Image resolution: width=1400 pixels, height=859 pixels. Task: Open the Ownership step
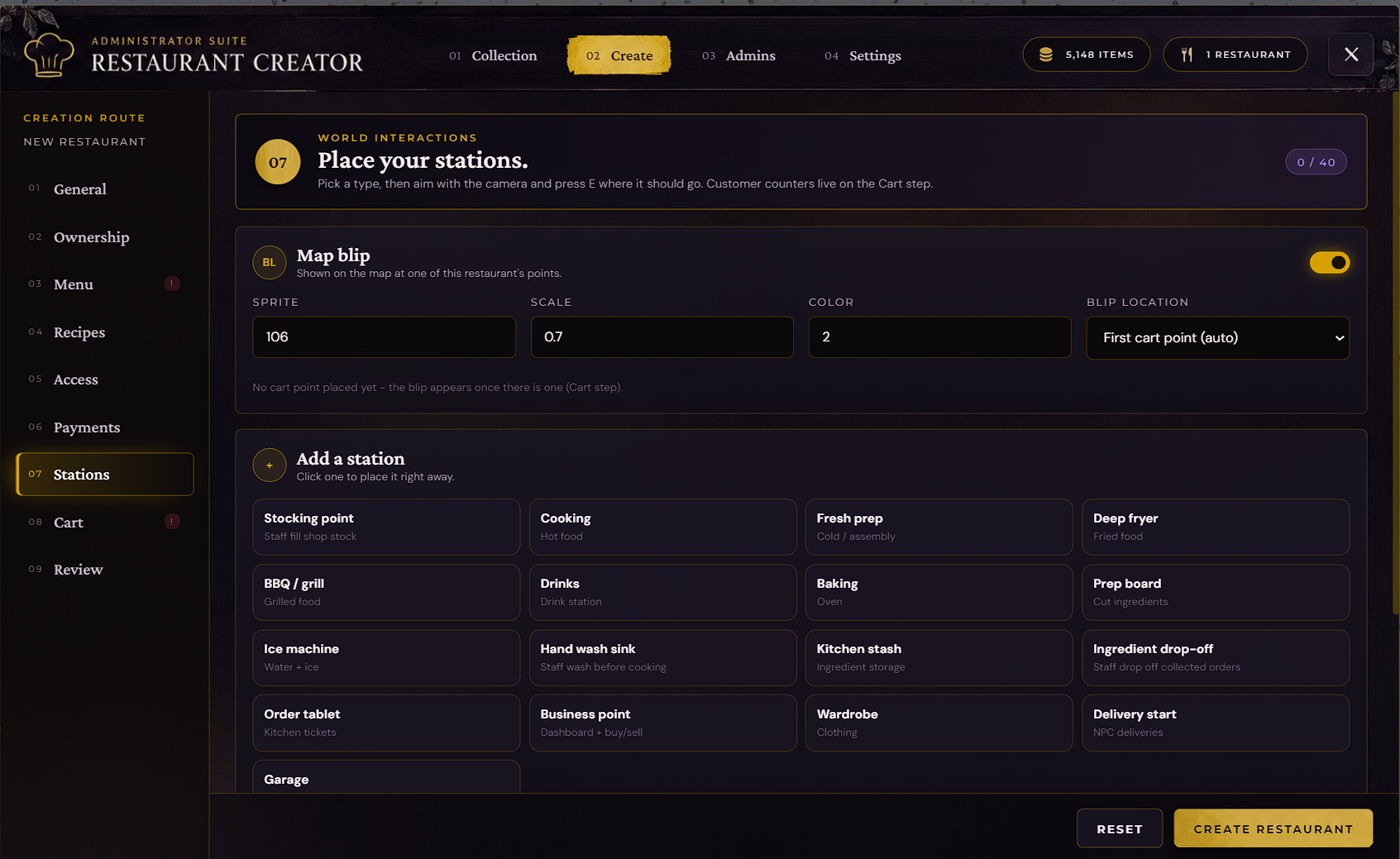point(105,237)
